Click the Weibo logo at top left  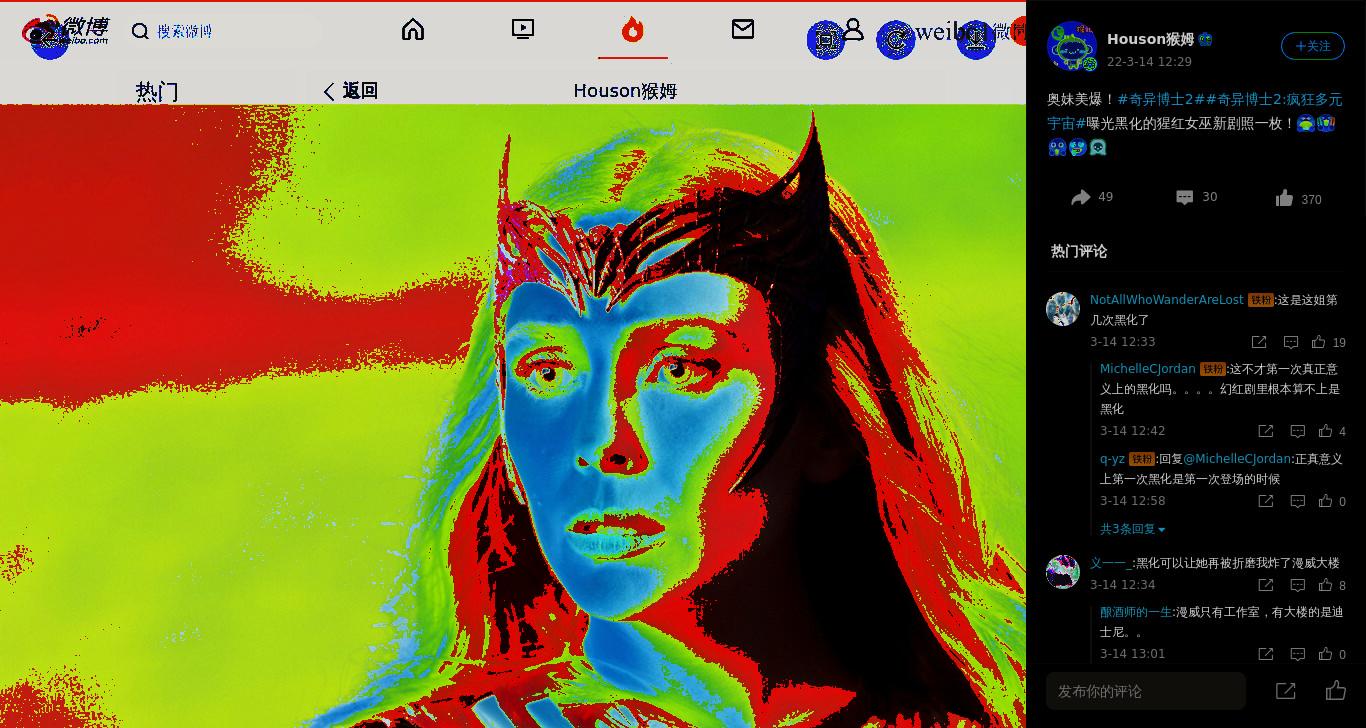click(66, 31)
